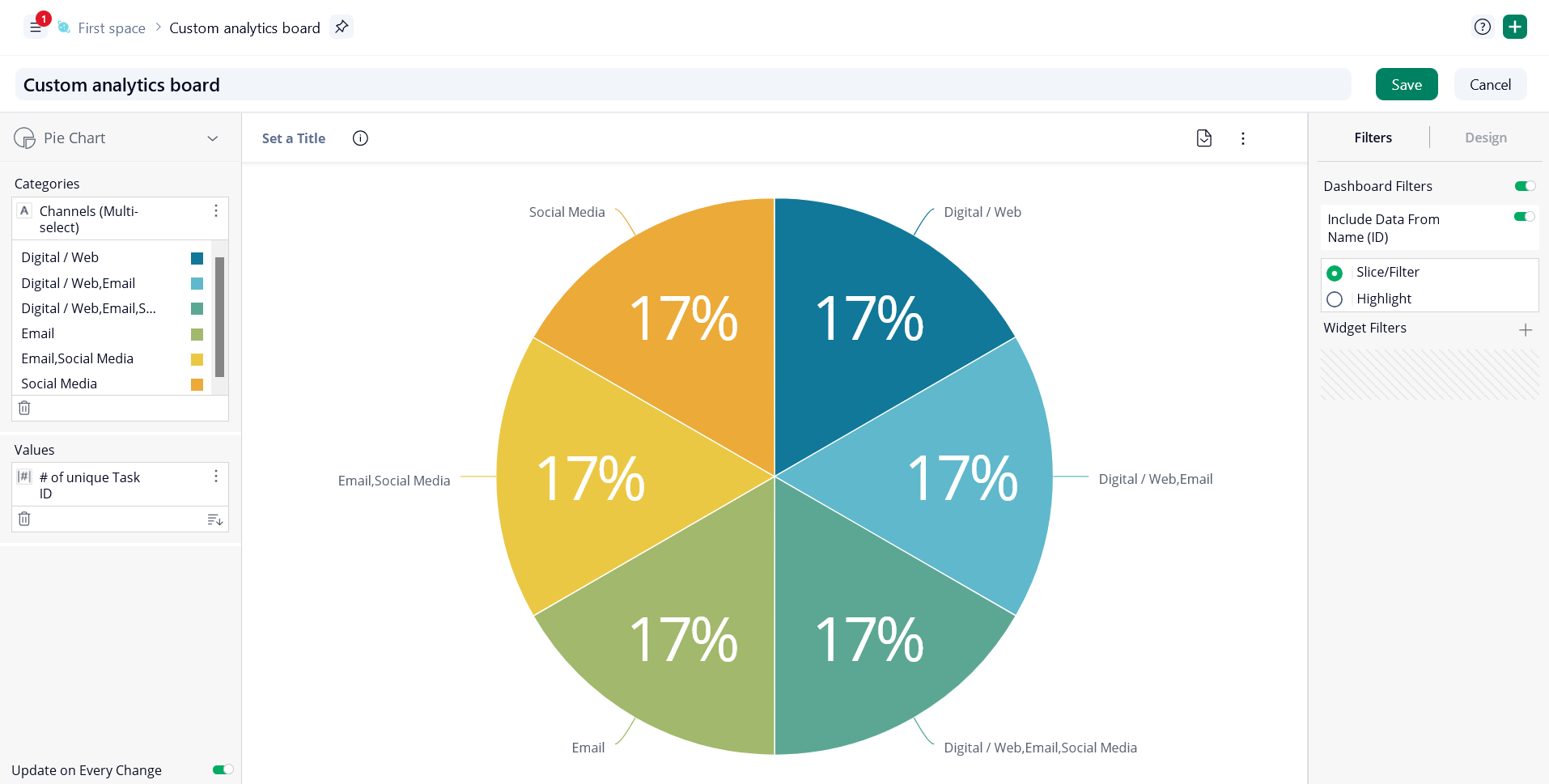Delete the Categories field with trash icon
This screenshot has width=1549, height=784.
pyautogui.click(x=24, y=408)
